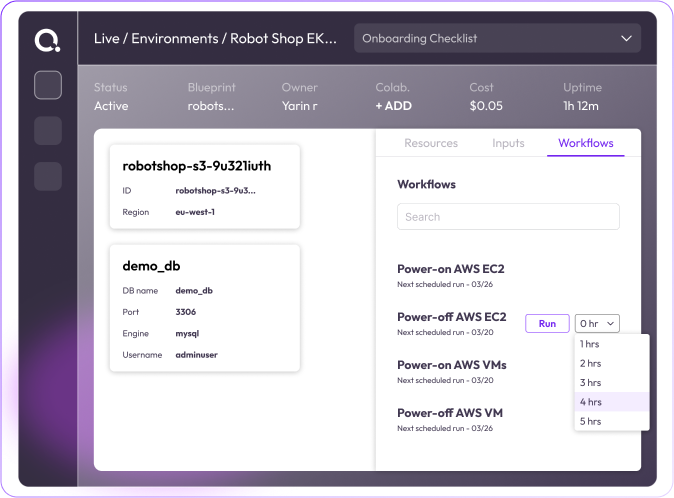Viewport: 674px width, 498px height.
Task: Expand the 0 hr duration dropdown
Action: [597, 323]
